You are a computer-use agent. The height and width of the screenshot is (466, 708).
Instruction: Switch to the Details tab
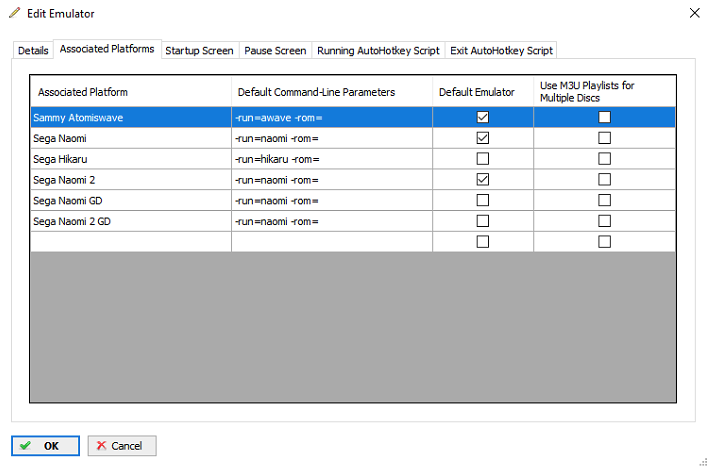click(33, 50)
